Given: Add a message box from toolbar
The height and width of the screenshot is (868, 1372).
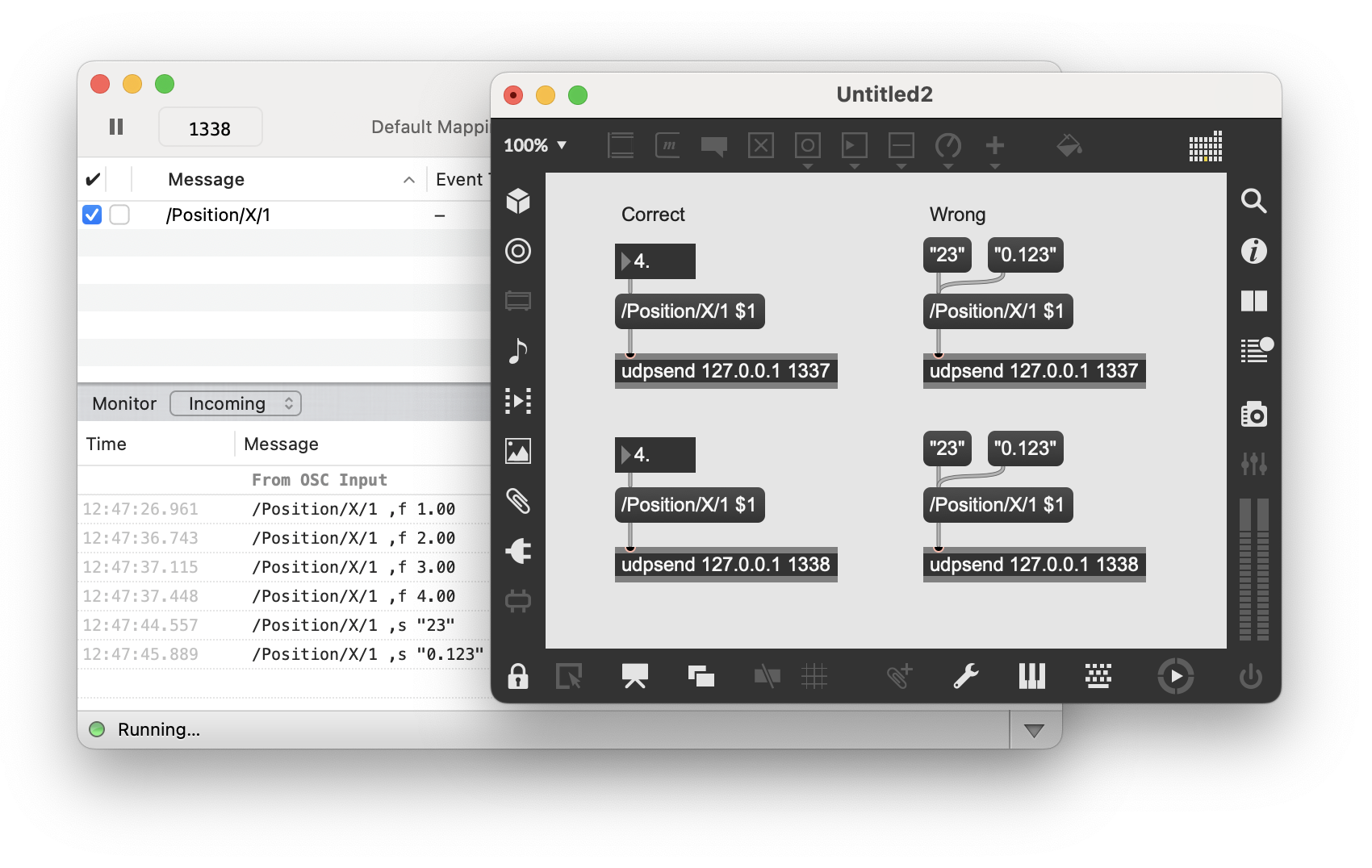Looking at the screenshot, I should (667, 146).
